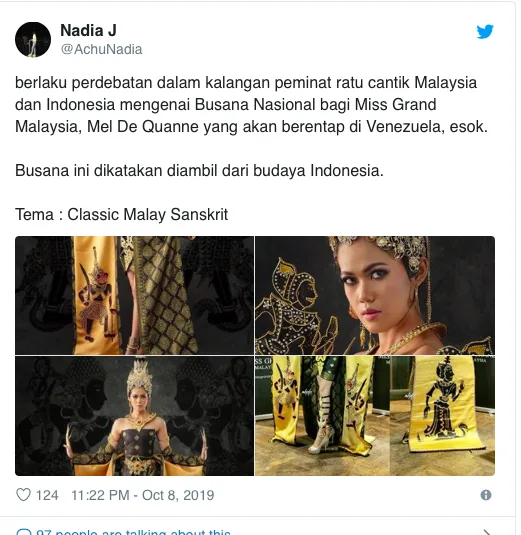Open top-left puppet skirt photo

click(x=134, y=295)
